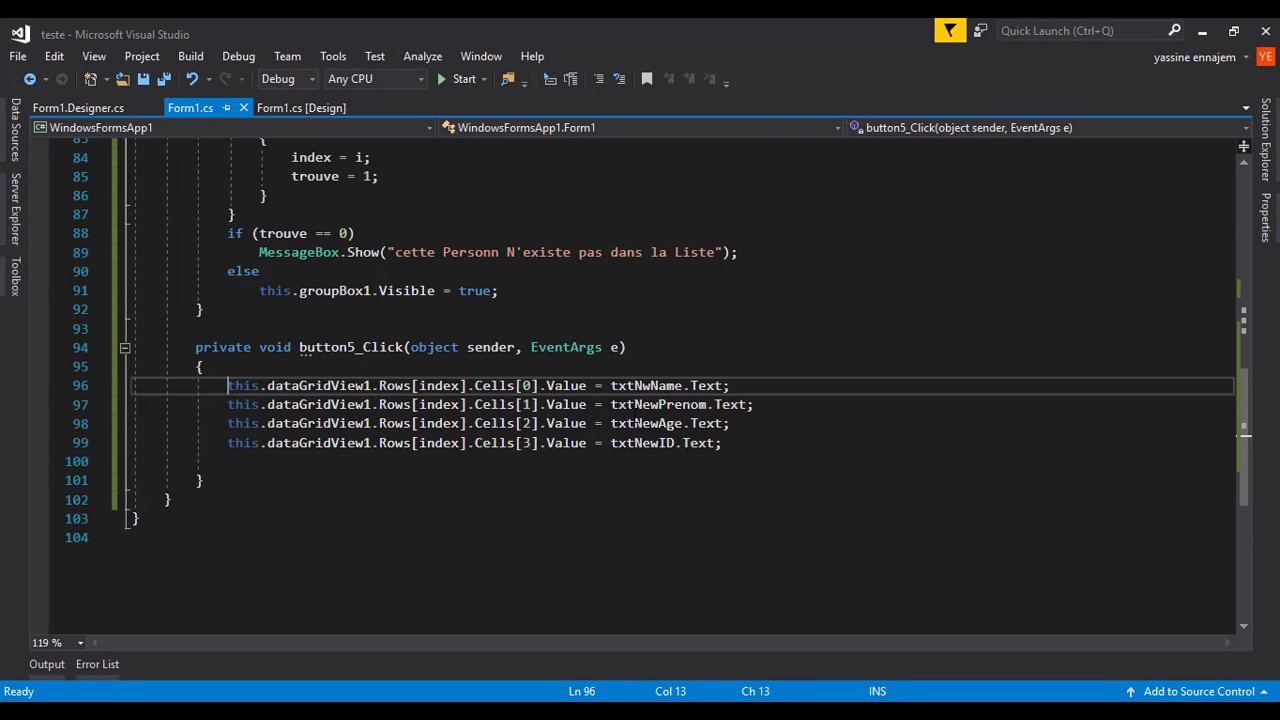Open the Any CPU platform dropdown
The height and width of the screenshot is (720, 1280).
coord(375,79)
